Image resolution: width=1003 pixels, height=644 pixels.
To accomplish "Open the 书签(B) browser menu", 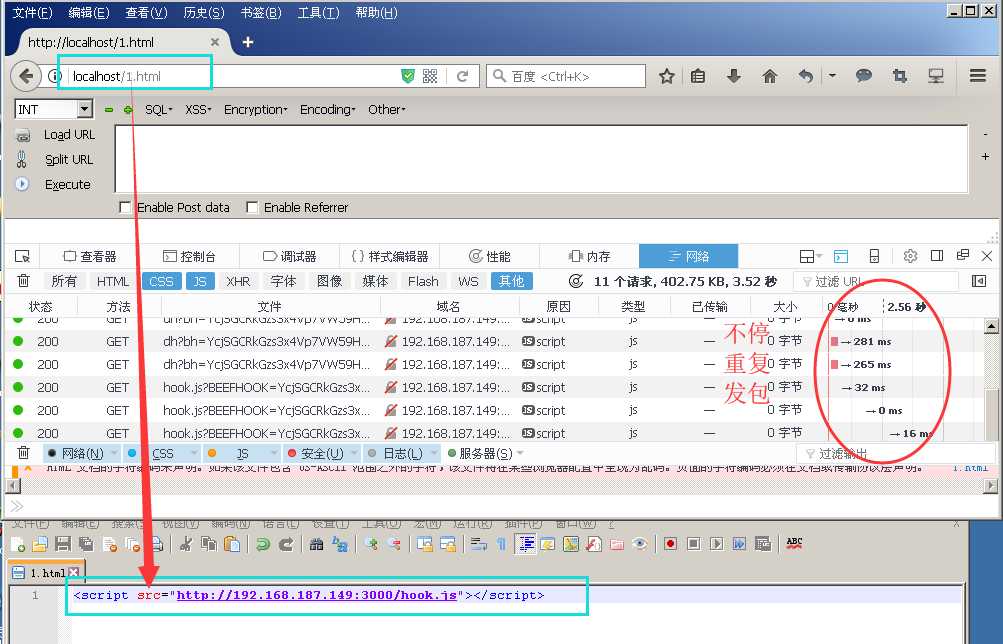I will click(x=261, y=13).
